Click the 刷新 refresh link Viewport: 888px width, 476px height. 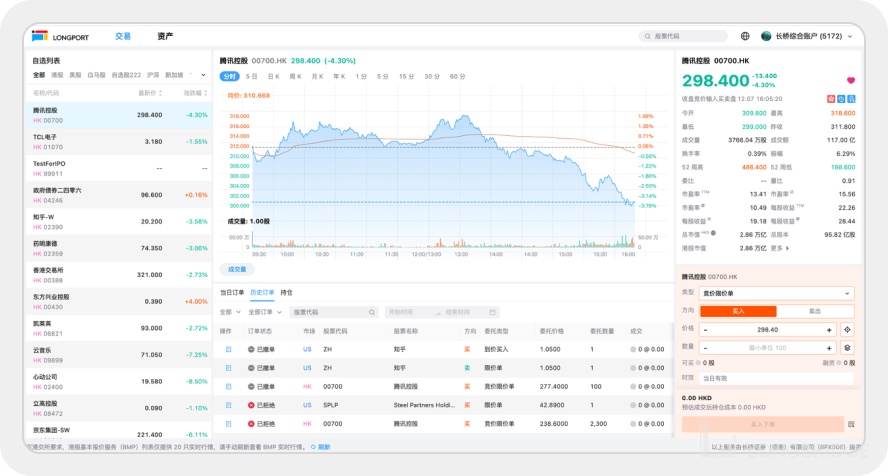pyautogui.click(x=321, y=447)
